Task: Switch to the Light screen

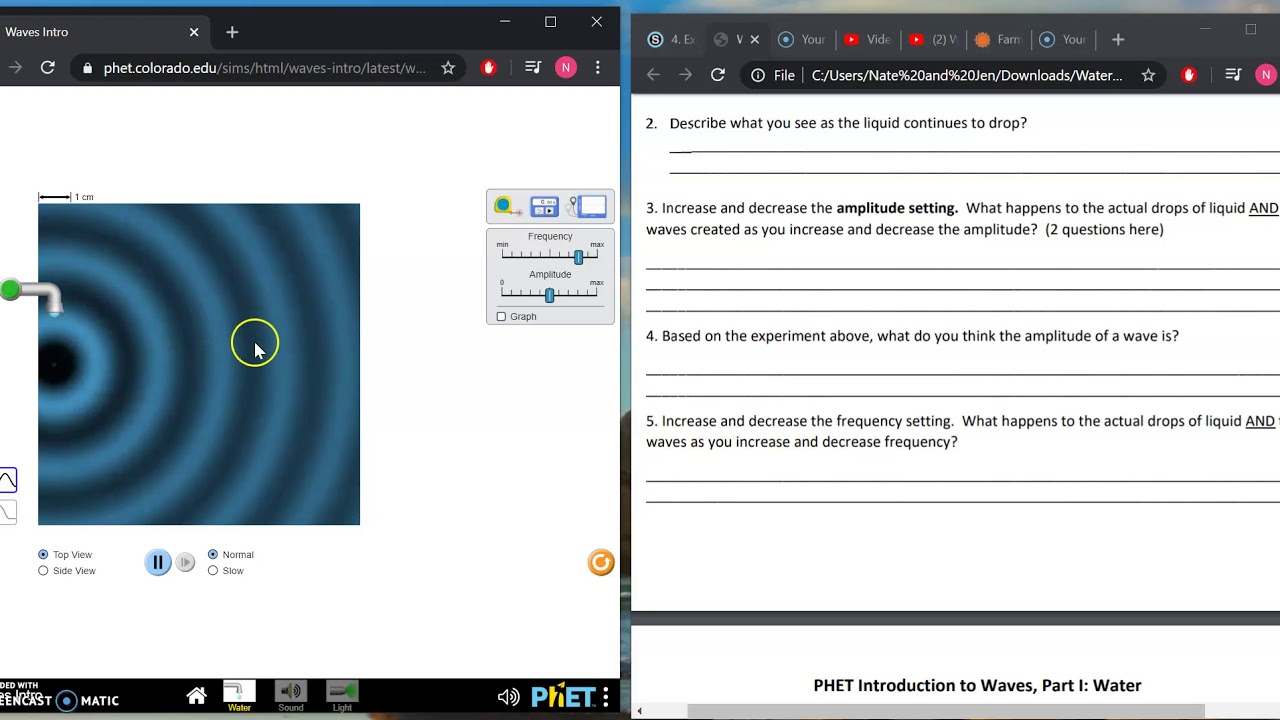Action: (x=342, y=696)
